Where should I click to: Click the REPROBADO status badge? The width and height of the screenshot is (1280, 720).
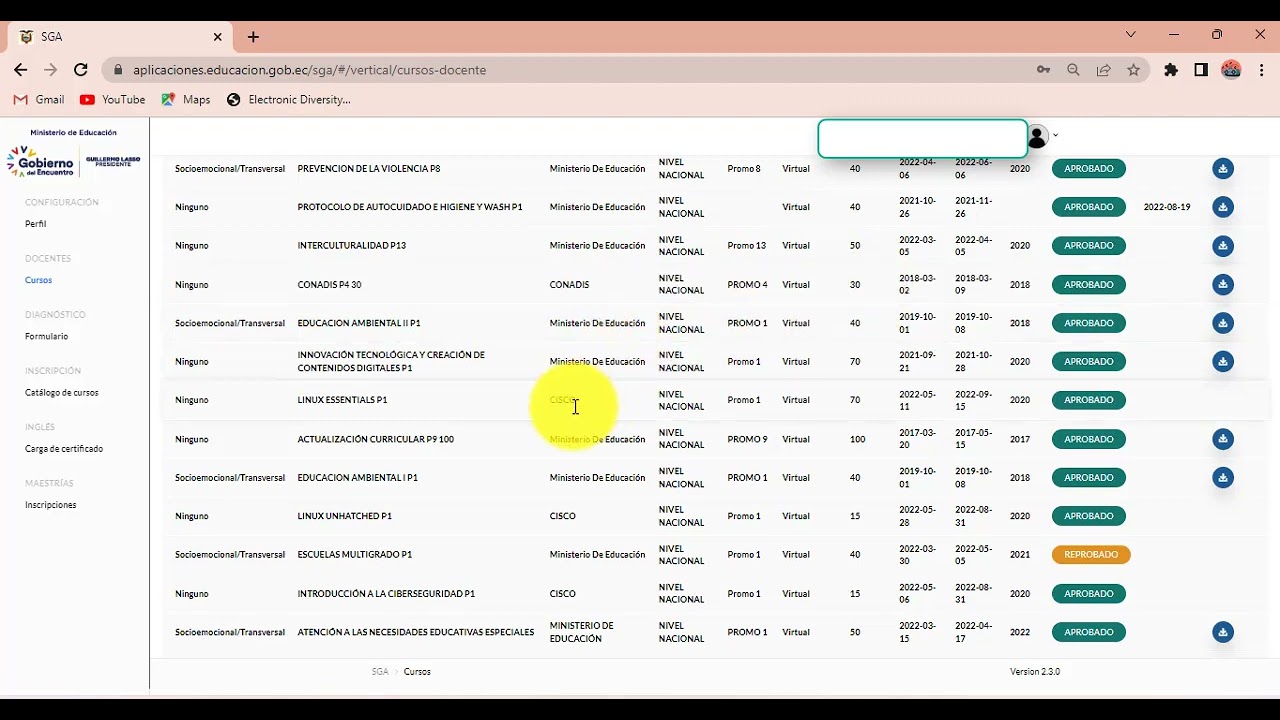(x=1091, y=555)
